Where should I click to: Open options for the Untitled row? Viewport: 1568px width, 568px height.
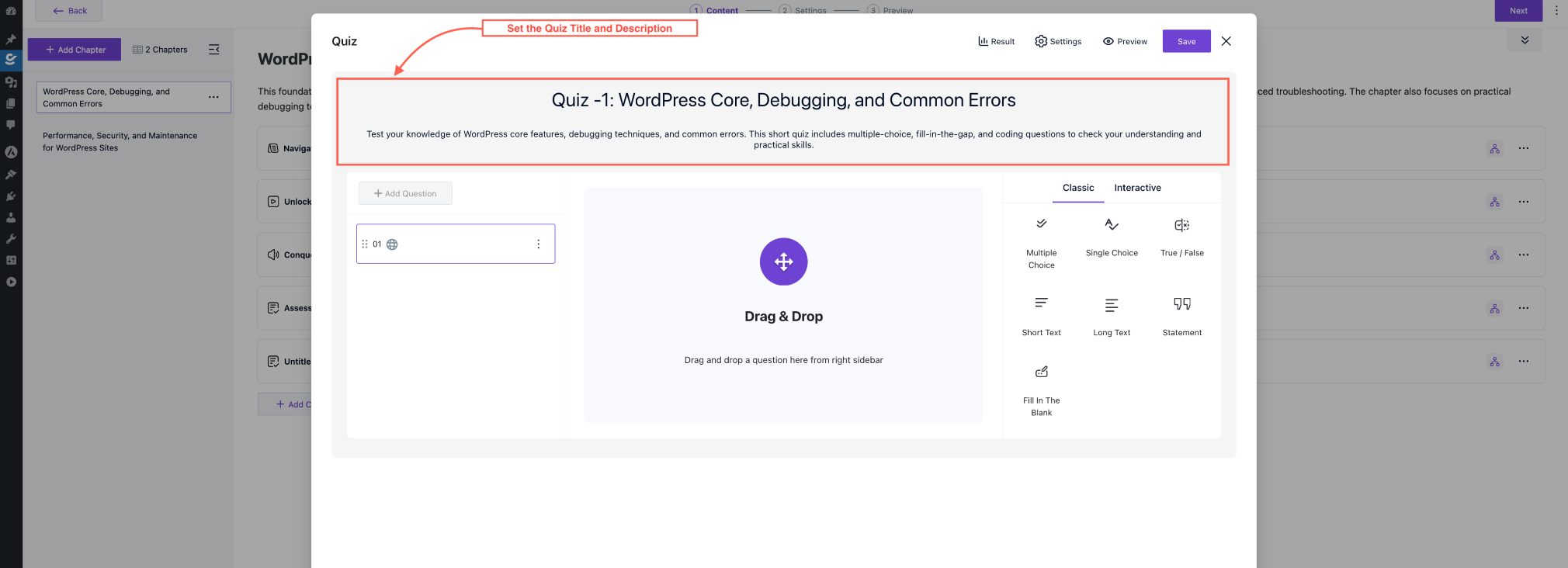click(1524, 362)
